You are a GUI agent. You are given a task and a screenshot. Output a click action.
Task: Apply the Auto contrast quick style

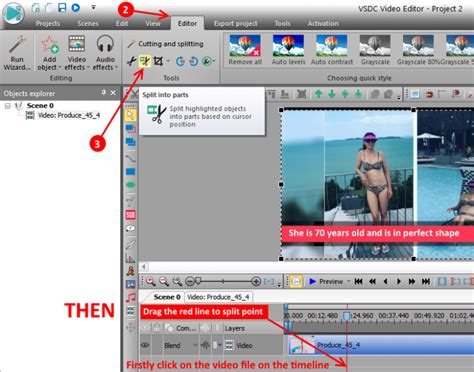(332, 50)
